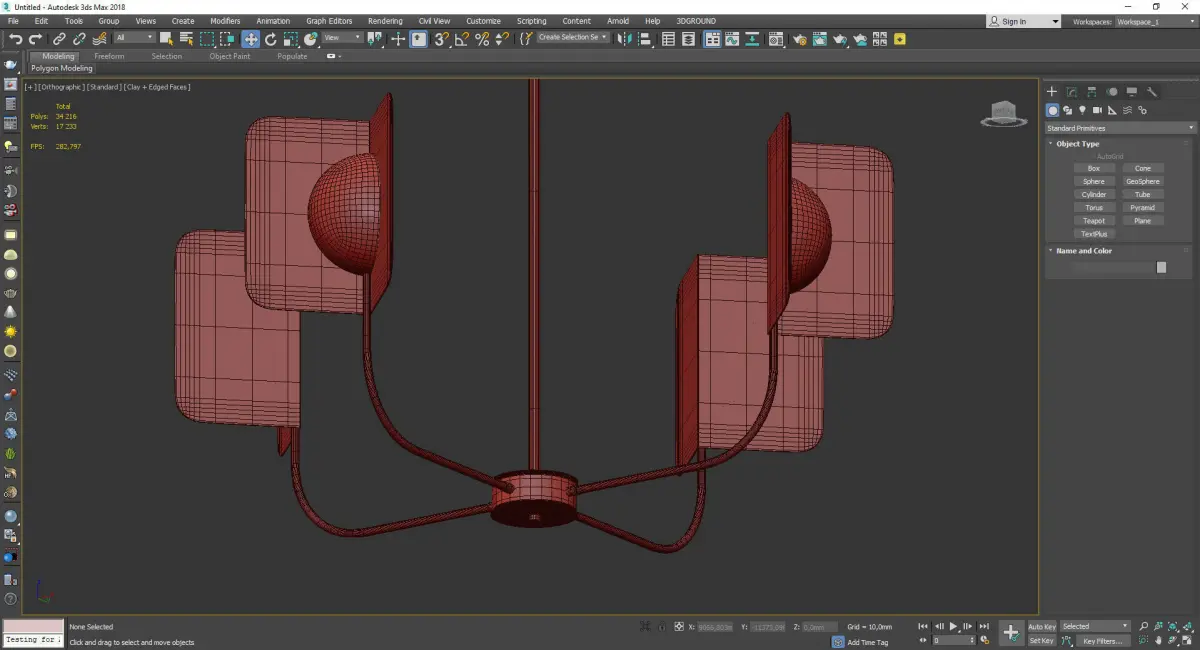Switch to the Freeform ribbon tab

(x=109, y=56)
